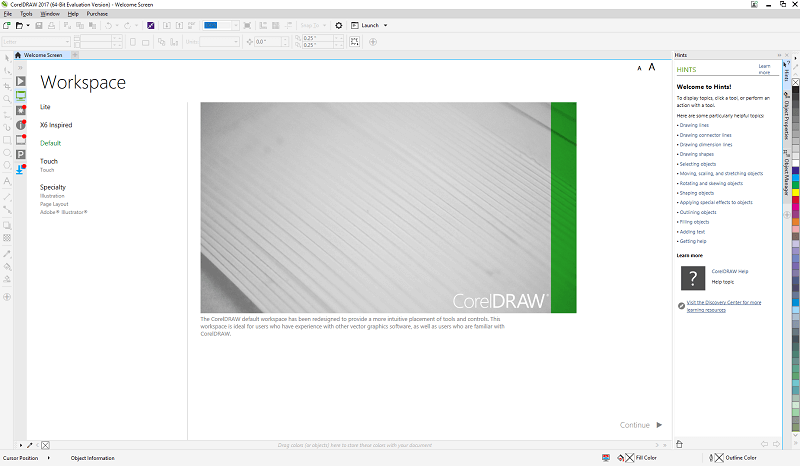Click the Fill Color bucket icon
This screenshot has height=466, width=800.
pos(620,458)
